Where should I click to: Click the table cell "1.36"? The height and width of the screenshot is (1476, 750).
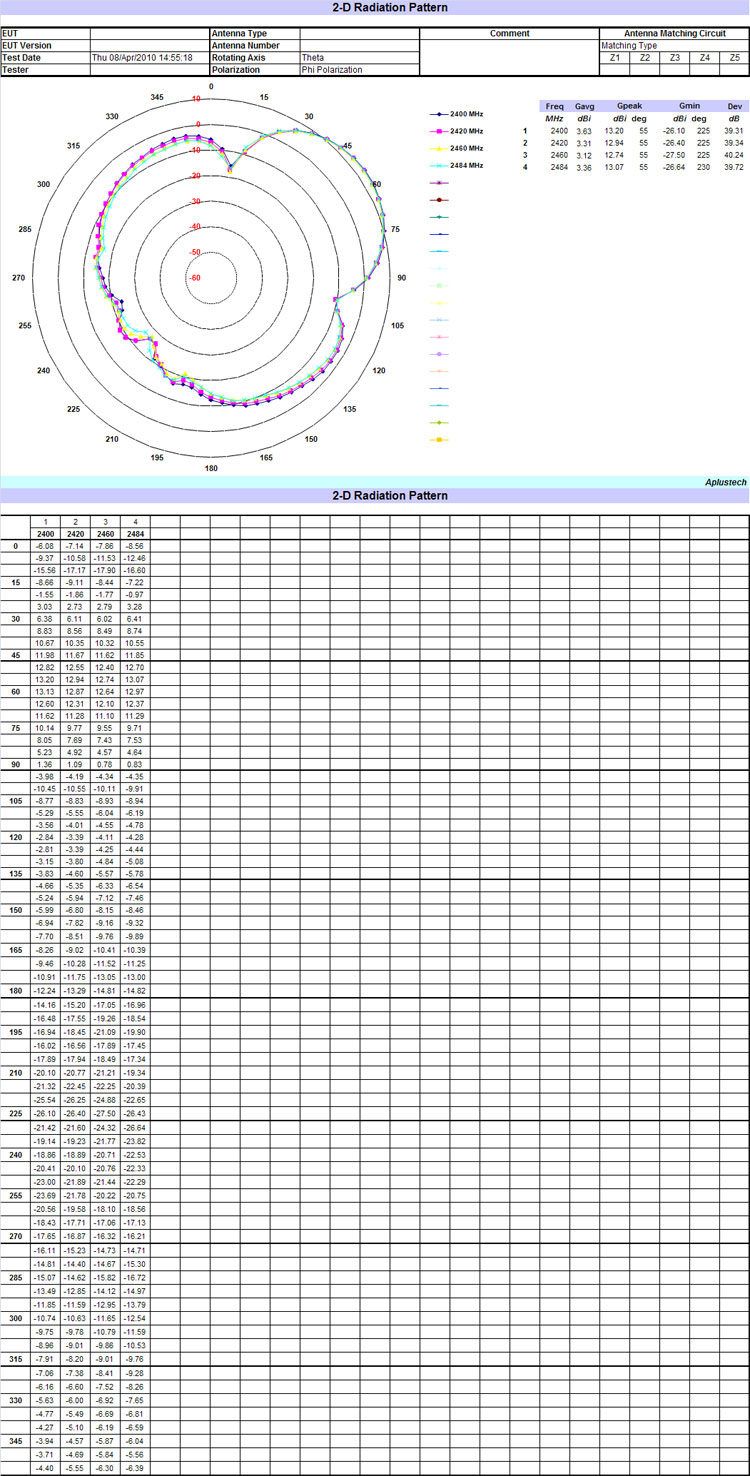pyautogui.click(x=45, y=764)
